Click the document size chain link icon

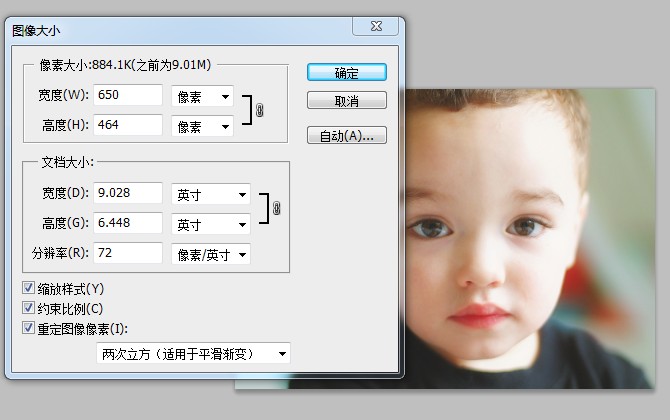[276, 209]
